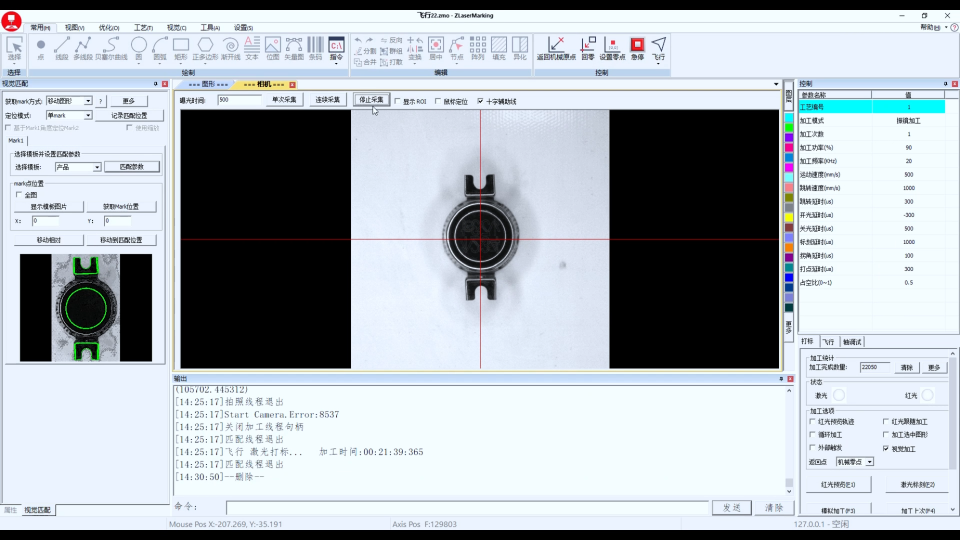The width and height of the screenshot is (960, 540).
Task: Click the 单次采集 single capture button
Action: pyautogui.click(x=284, y=100)
